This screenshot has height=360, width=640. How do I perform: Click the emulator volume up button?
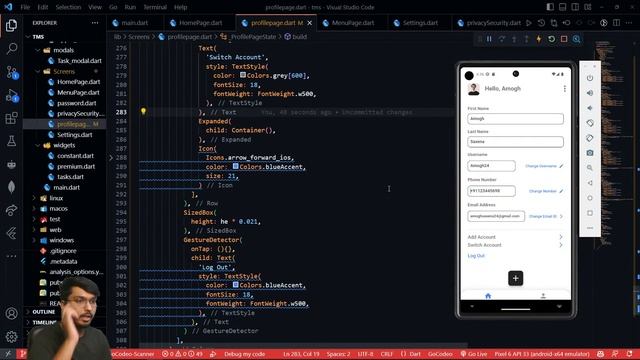(590, 93)
